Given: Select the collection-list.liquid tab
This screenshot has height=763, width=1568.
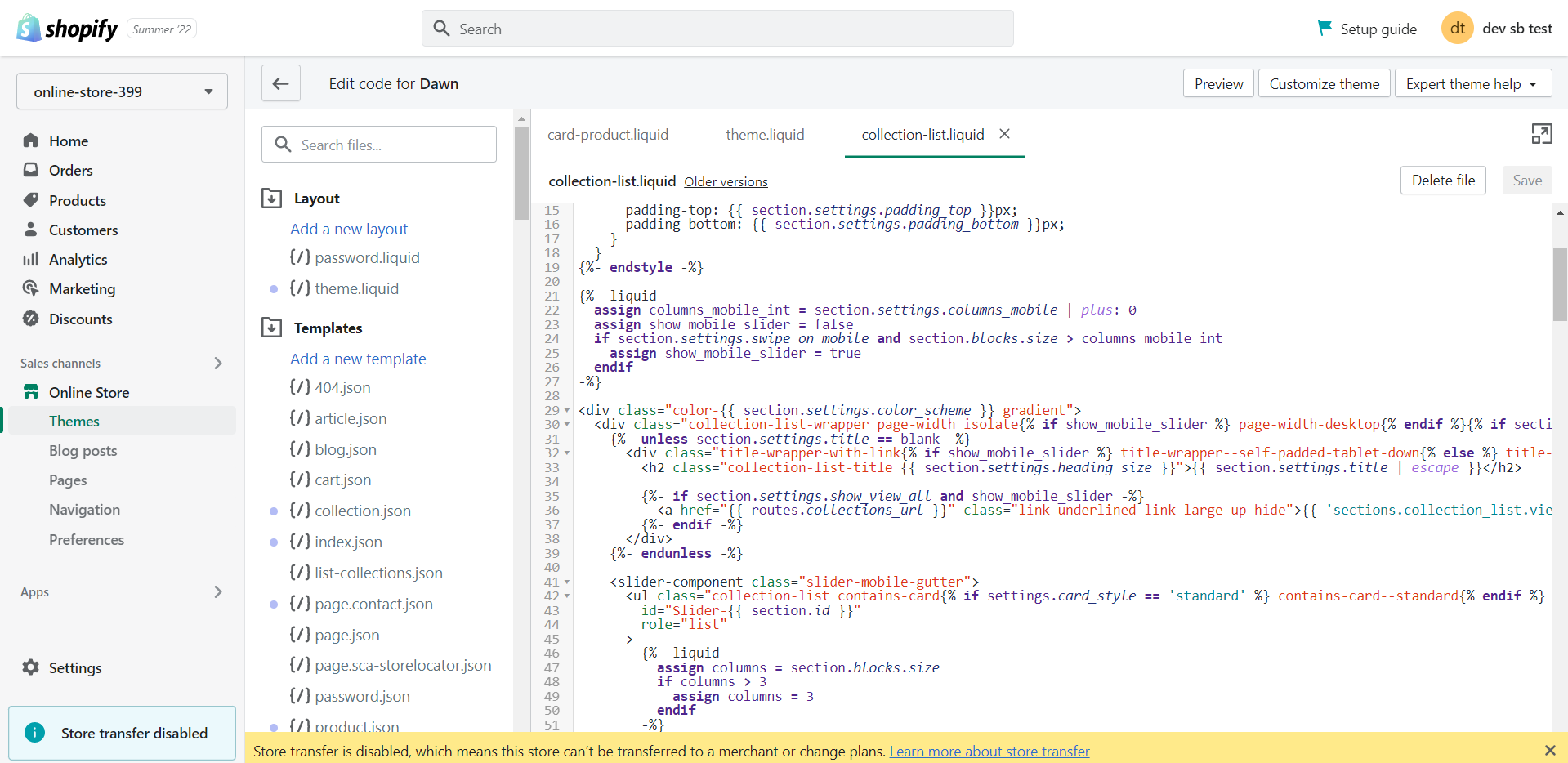Looking at the screenshot, I should 922,134.
